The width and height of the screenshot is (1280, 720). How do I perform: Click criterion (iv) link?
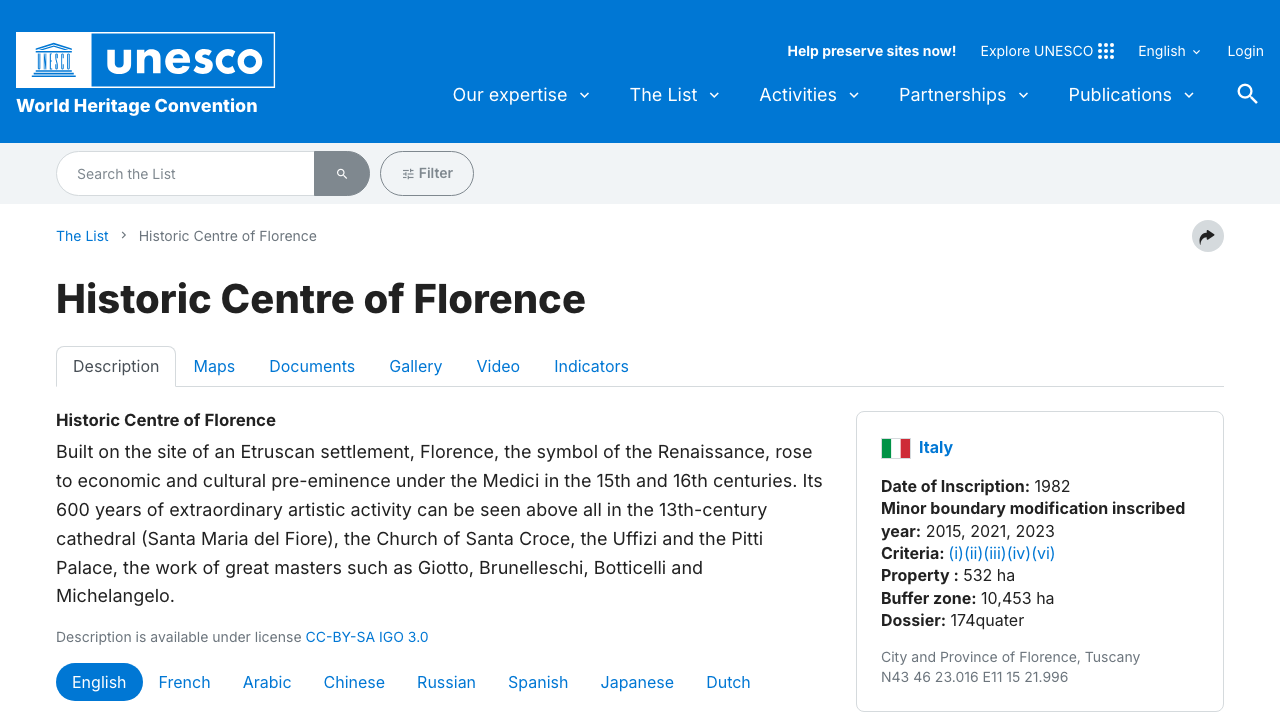[1019, 553]
